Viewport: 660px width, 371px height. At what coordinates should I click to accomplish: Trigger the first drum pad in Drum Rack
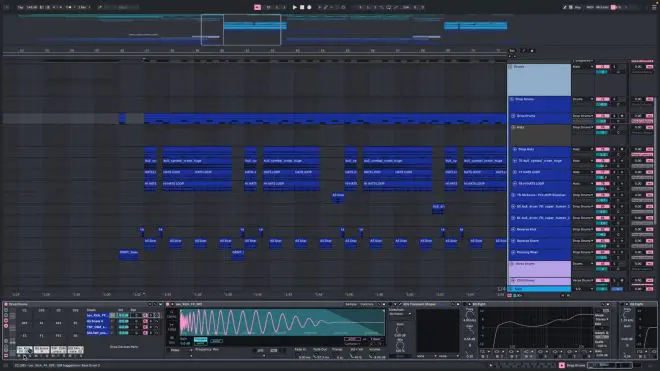[24, 350]
